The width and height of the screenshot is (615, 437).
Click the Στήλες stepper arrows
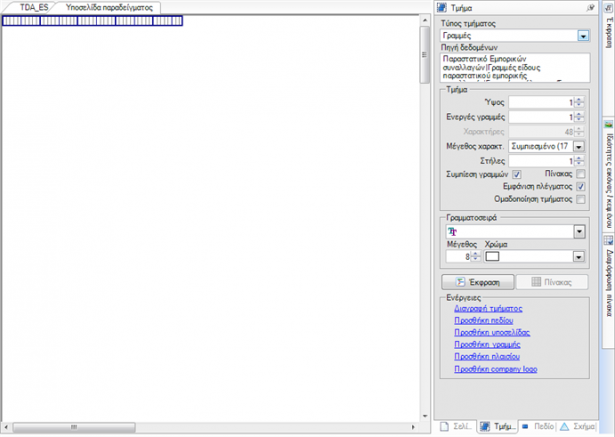click(579, 161)
